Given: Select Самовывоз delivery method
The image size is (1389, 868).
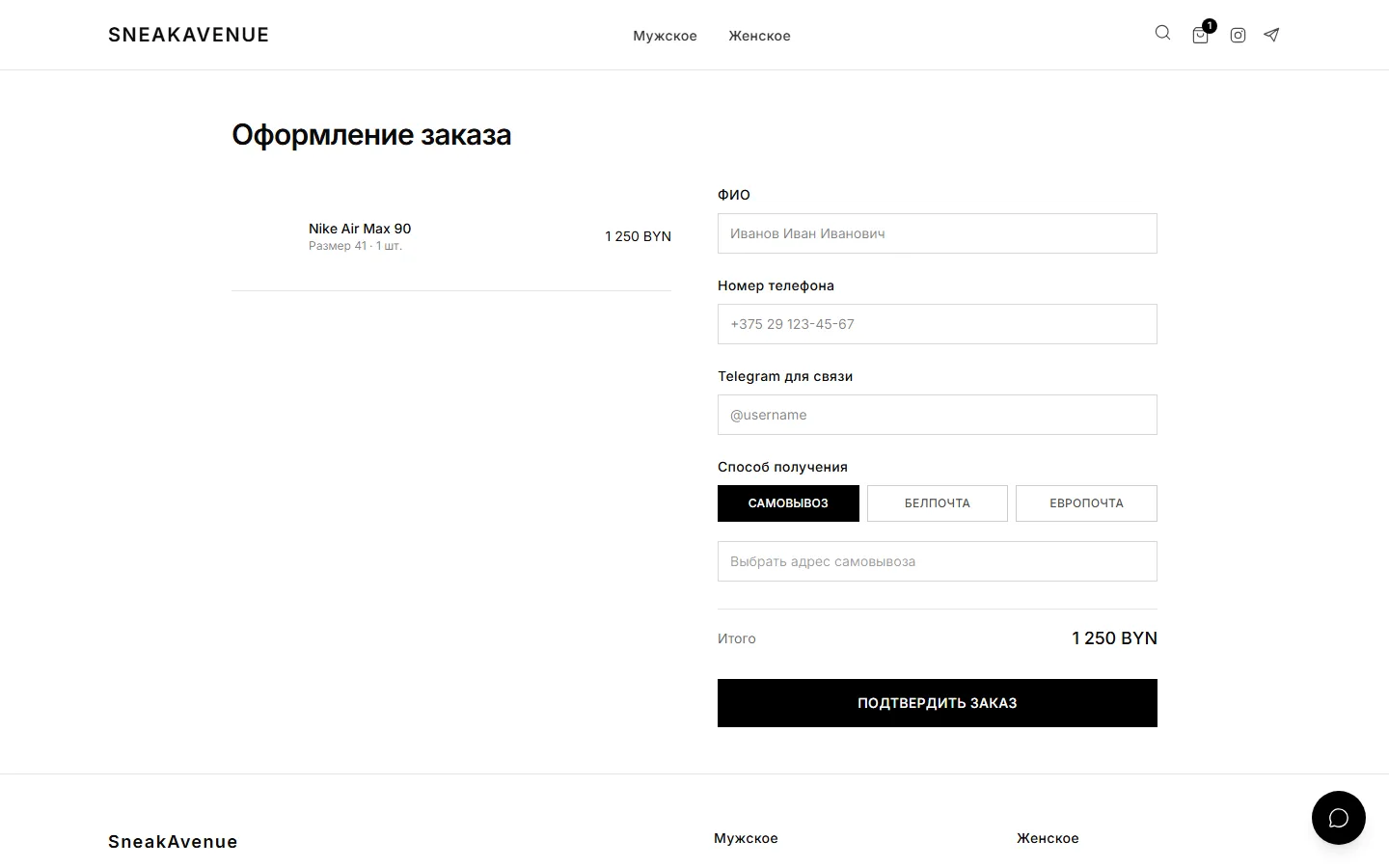Looking at the screenshot, I should (788, 503).
